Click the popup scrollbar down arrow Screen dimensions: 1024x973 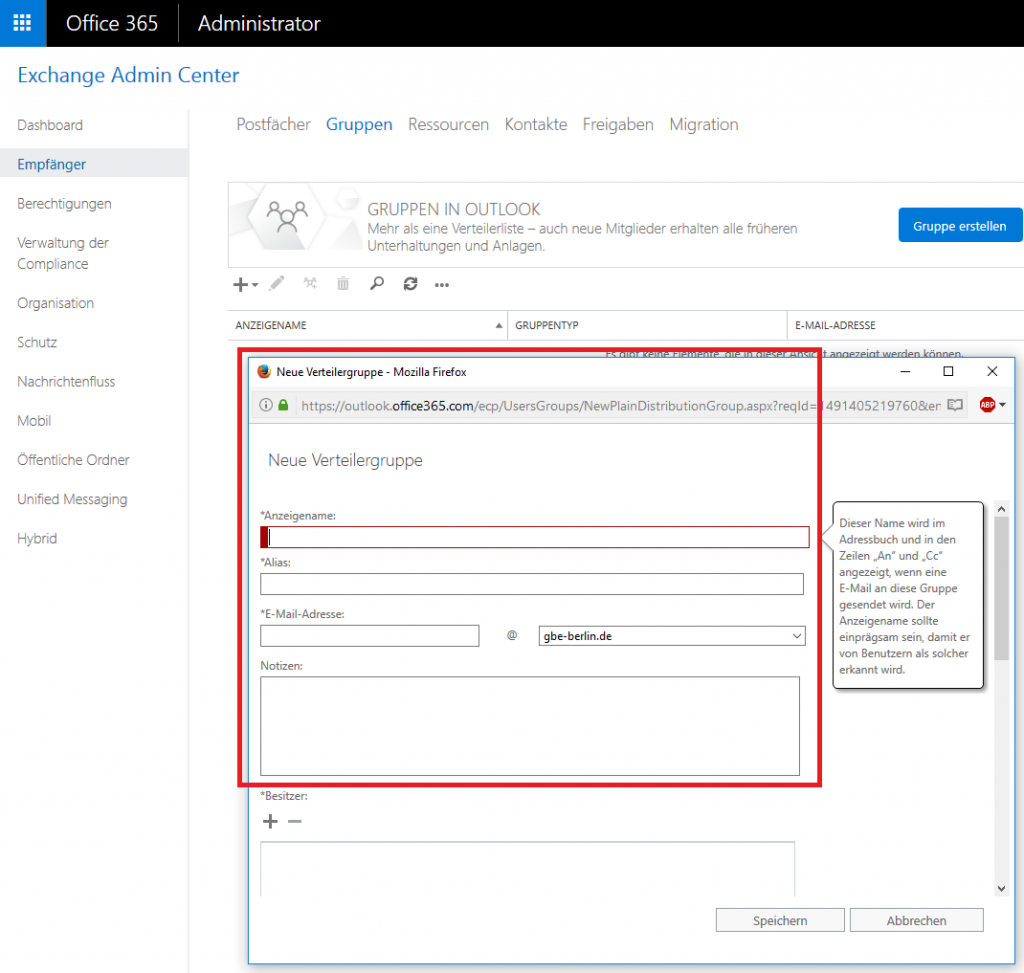click(1001, 889)
